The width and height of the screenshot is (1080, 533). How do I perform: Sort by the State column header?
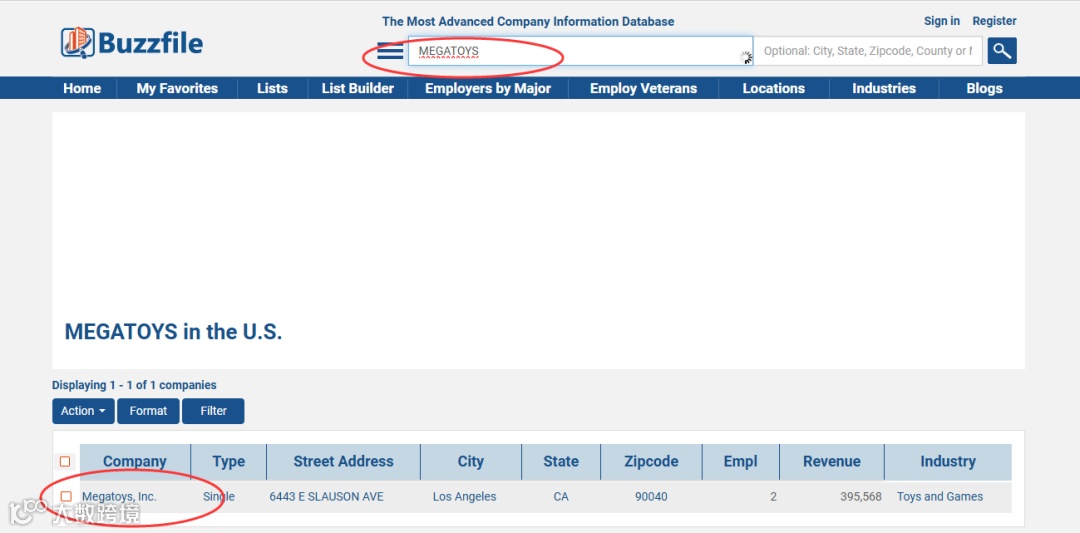[x=561, y=461]
